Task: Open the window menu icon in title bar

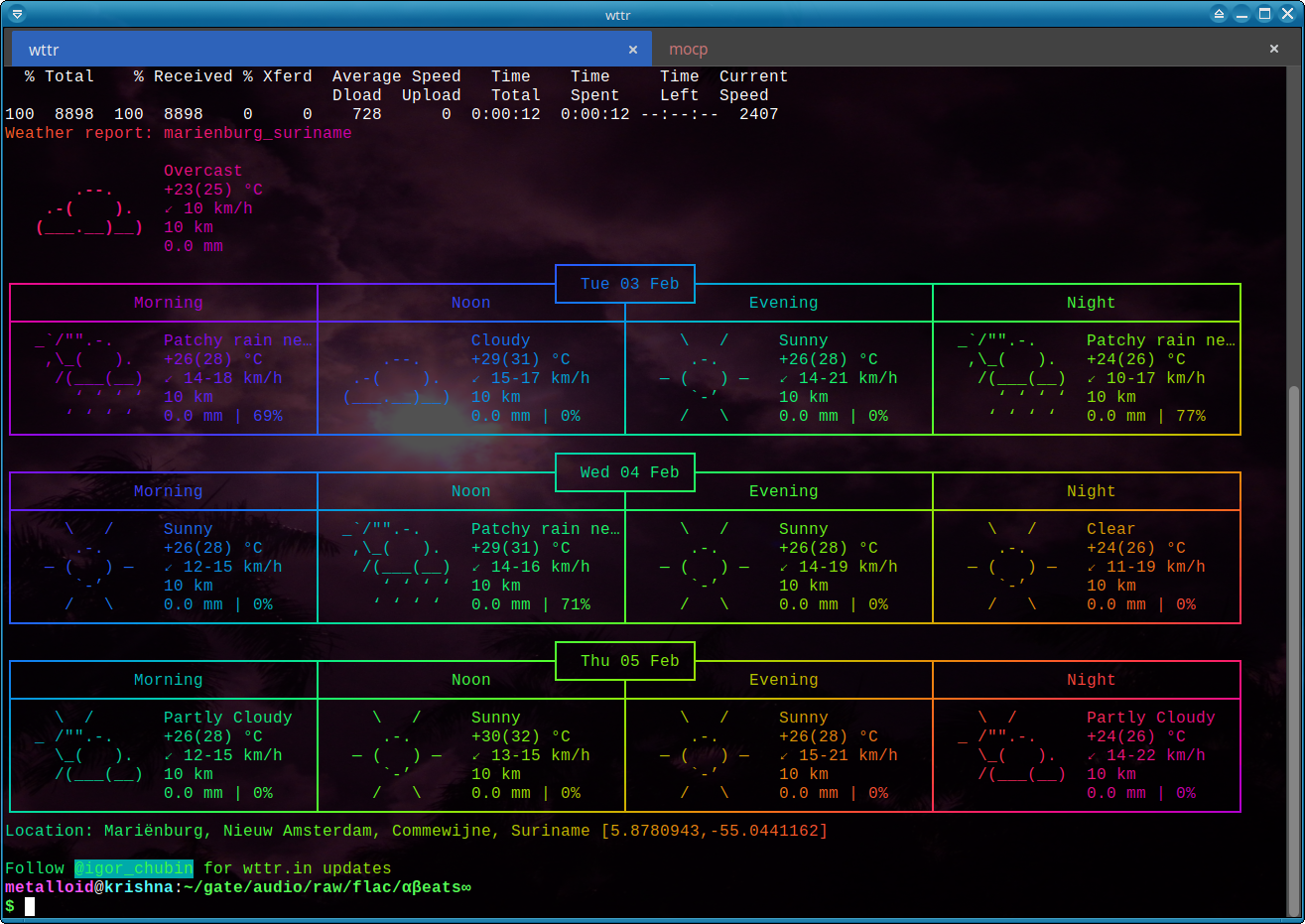Action: coord(17,14)
